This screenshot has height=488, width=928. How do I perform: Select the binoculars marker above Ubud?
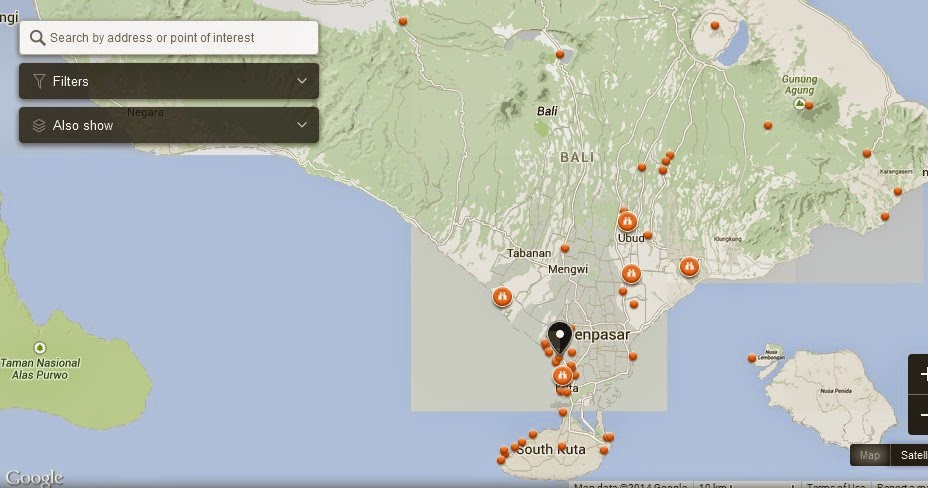627,222
